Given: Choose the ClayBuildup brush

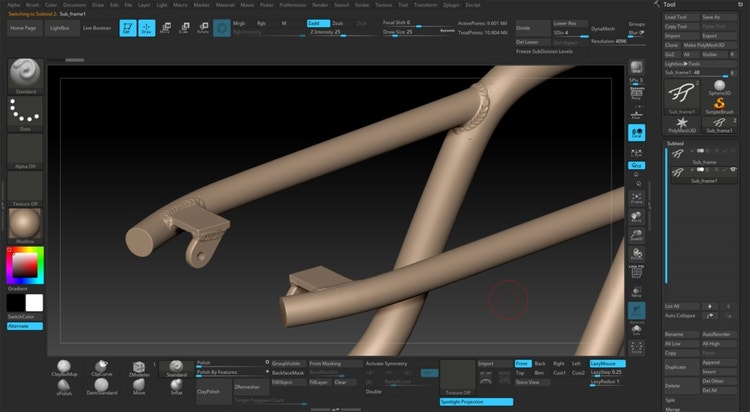Looking at the screenshot, I should tap(64, 368).
